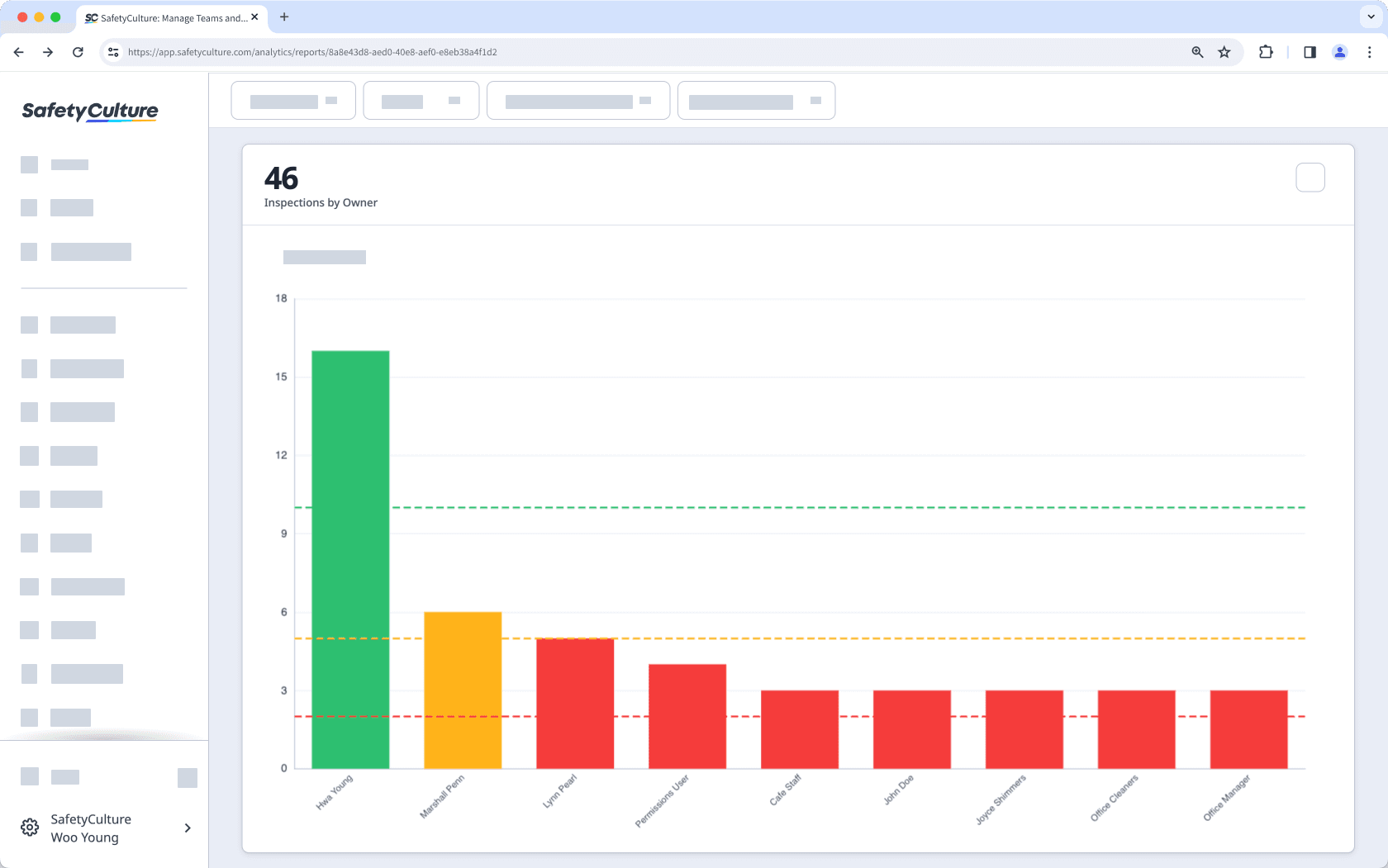Image resolution: width=1388 pixels, height=868 pixels.
Task: Bookmark this page with the star icon
Action: [1224, 51]
